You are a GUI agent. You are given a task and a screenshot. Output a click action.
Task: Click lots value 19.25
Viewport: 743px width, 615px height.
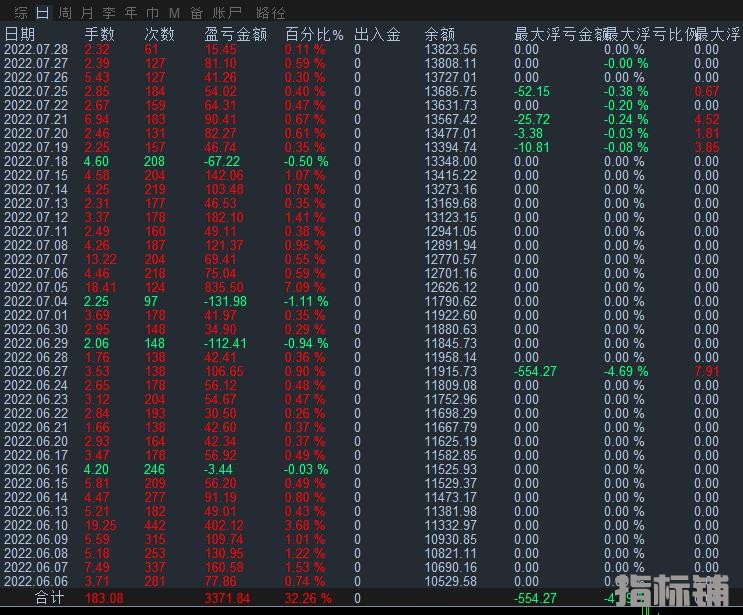(x=101, y=525)
